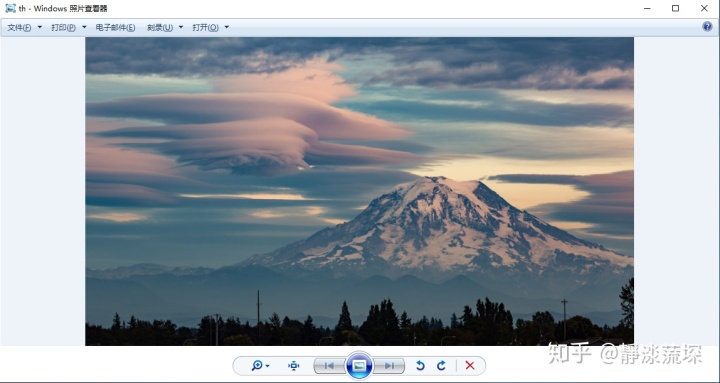The width and height of the screenshot is (720, 383).
Task: Click the 电子邮件(E) menu item
Action: pyautogui.click(x=115, y=28)
